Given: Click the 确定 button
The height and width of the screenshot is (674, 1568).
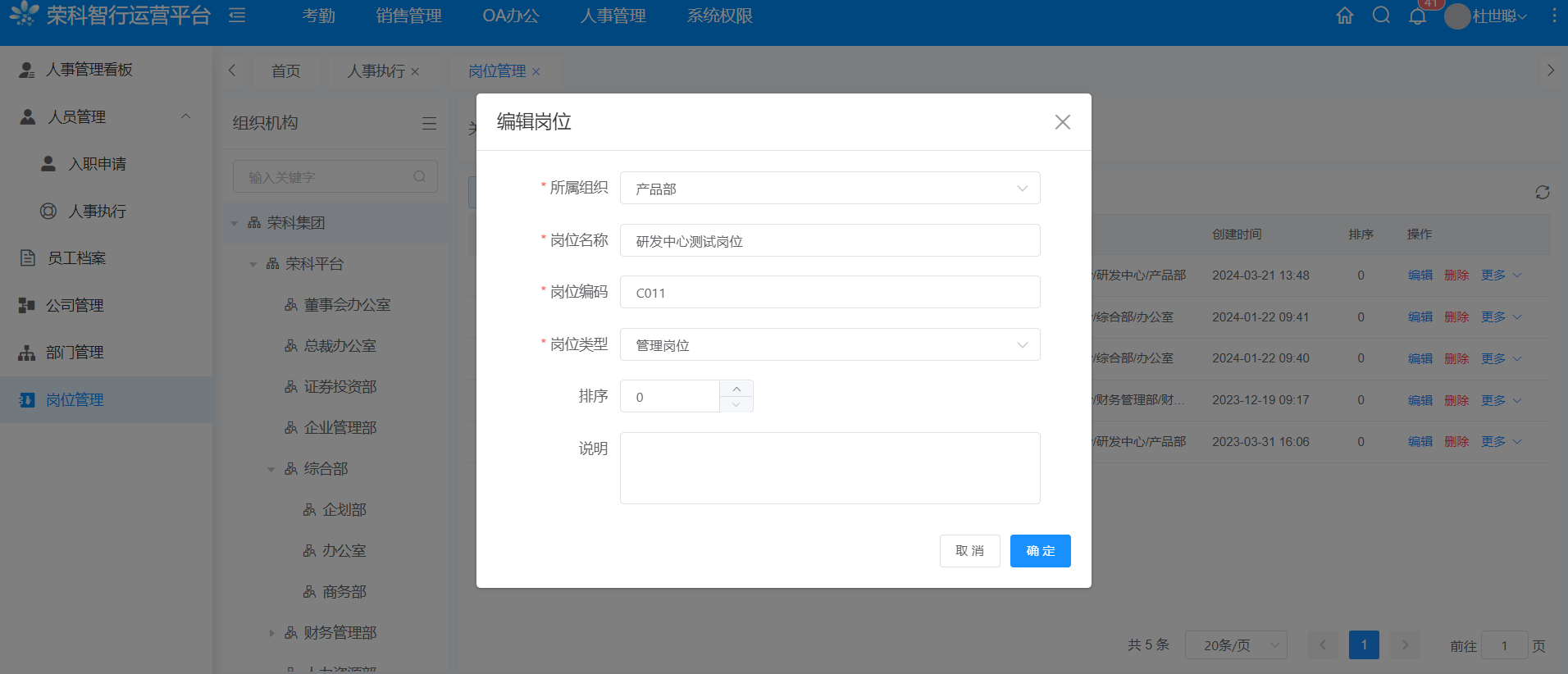Looking at the screenshot, I should click(1040, 551).
